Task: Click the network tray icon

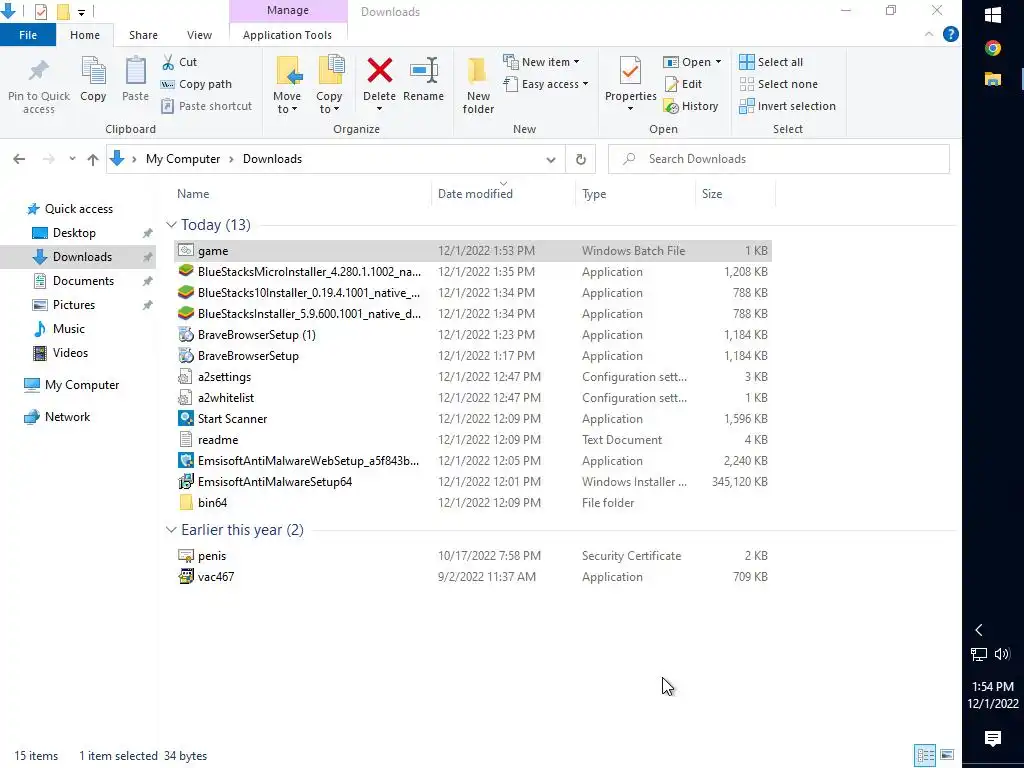Action: click(979, 654)
